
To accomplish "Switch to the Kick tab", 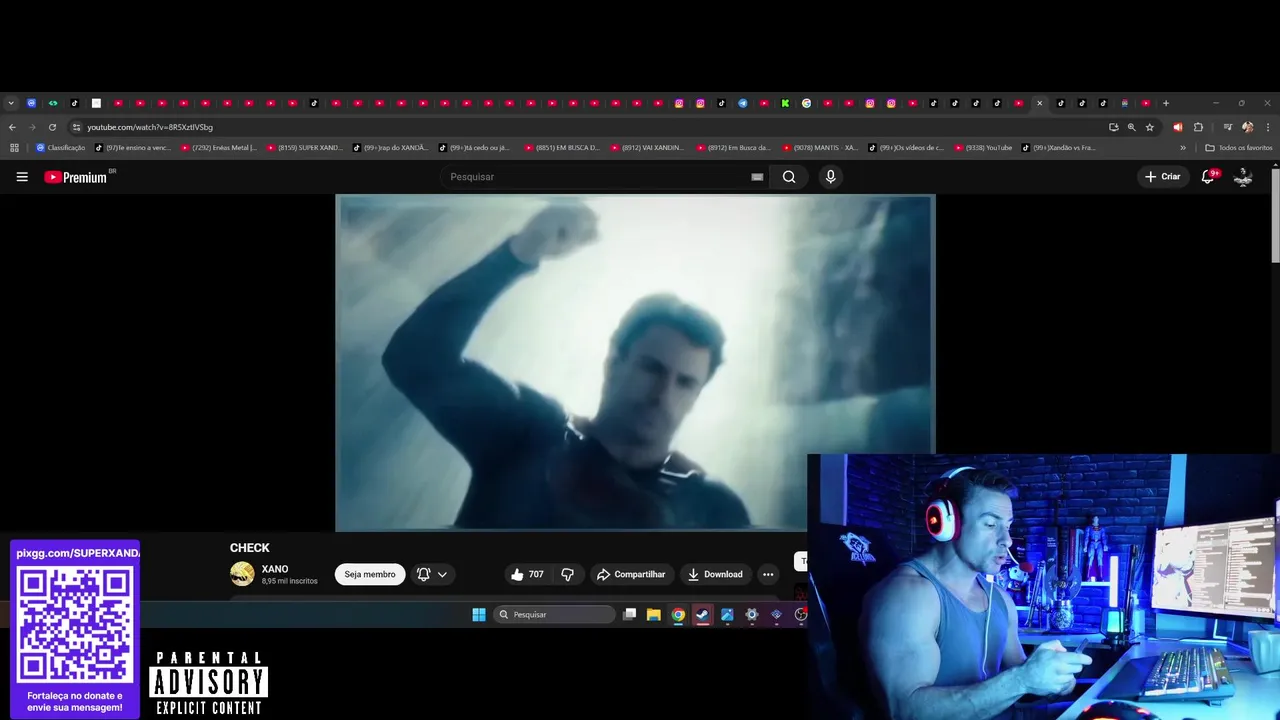I will [785, 103].
